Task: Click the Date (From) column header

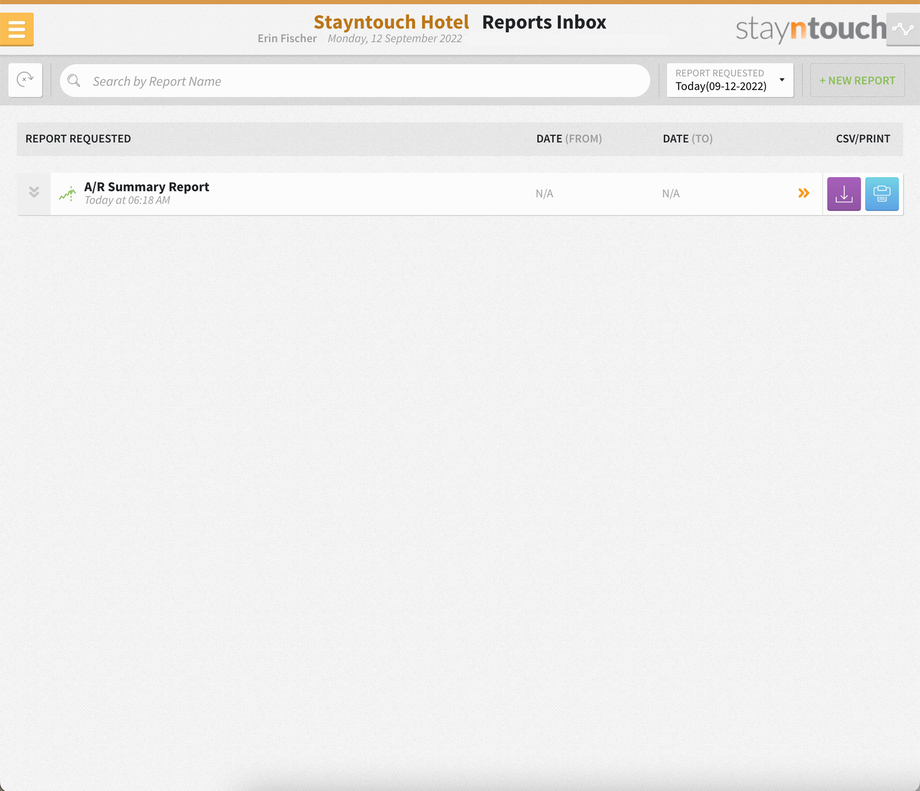Action: tap(569, 139)
